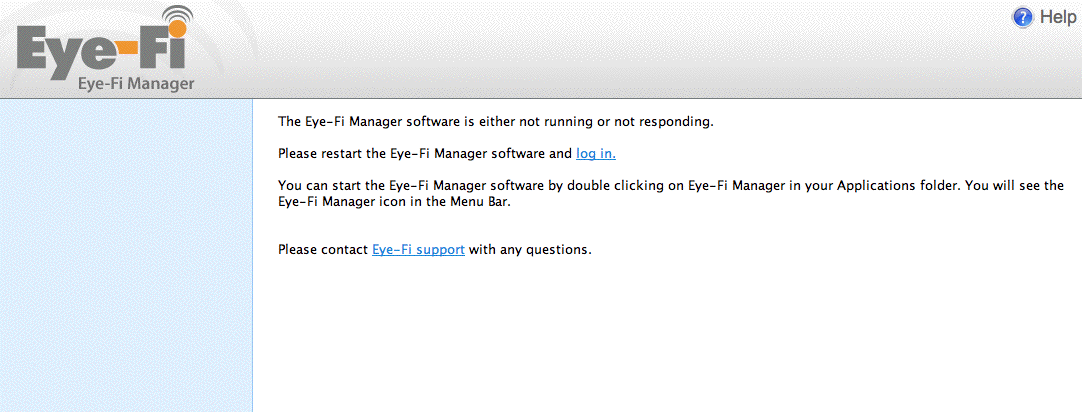Image resolution: width=1082 pixels, height=412 pixels.
Task: Click the "Fi" portion of the logo
Action: 170,51
